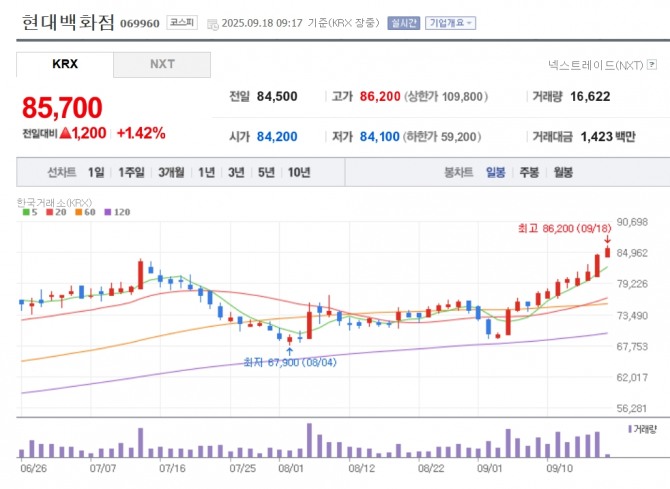Image resolution: width=670 pixels, height=489 pixels.
Task: Click the 상한가 109,800 upper limit text
Action: click(446, 96)
